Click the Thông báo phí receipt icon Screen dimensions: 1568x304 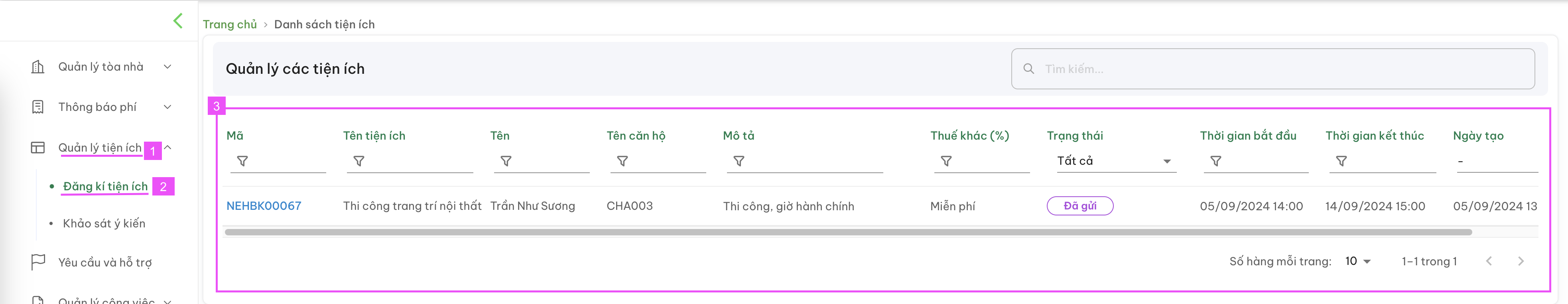[38, 107]
